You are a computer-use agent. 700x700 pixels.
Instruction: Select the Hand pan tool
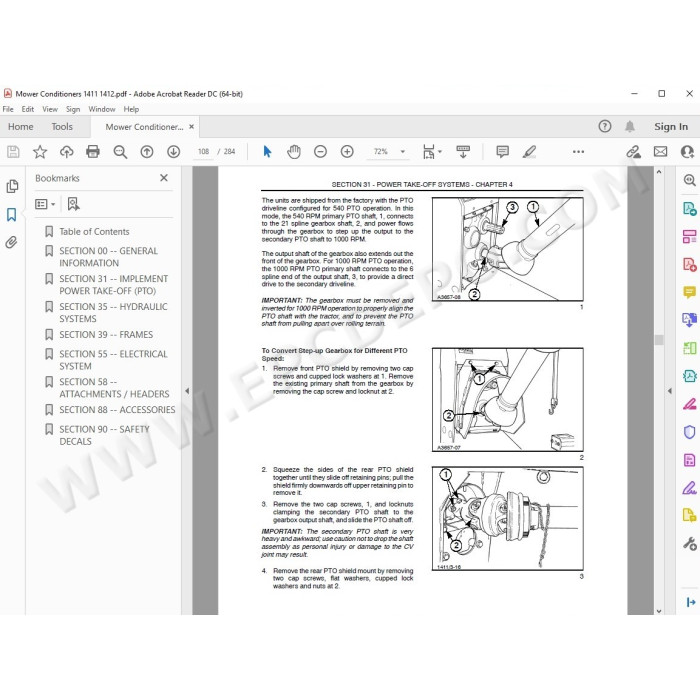click(294, 152)
